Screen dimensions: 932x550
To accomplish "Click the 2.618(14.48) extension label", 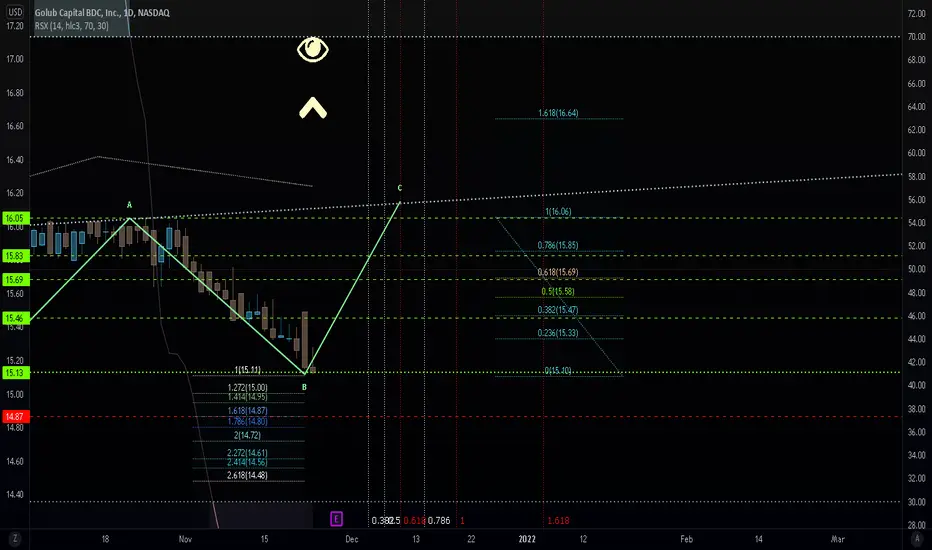I will pyautogui.click(x=247, y=475).
